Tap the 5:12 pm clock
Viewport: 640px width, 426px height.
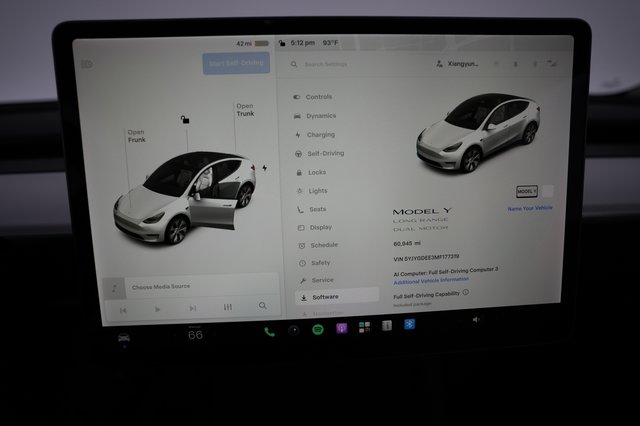click(302, 43)
